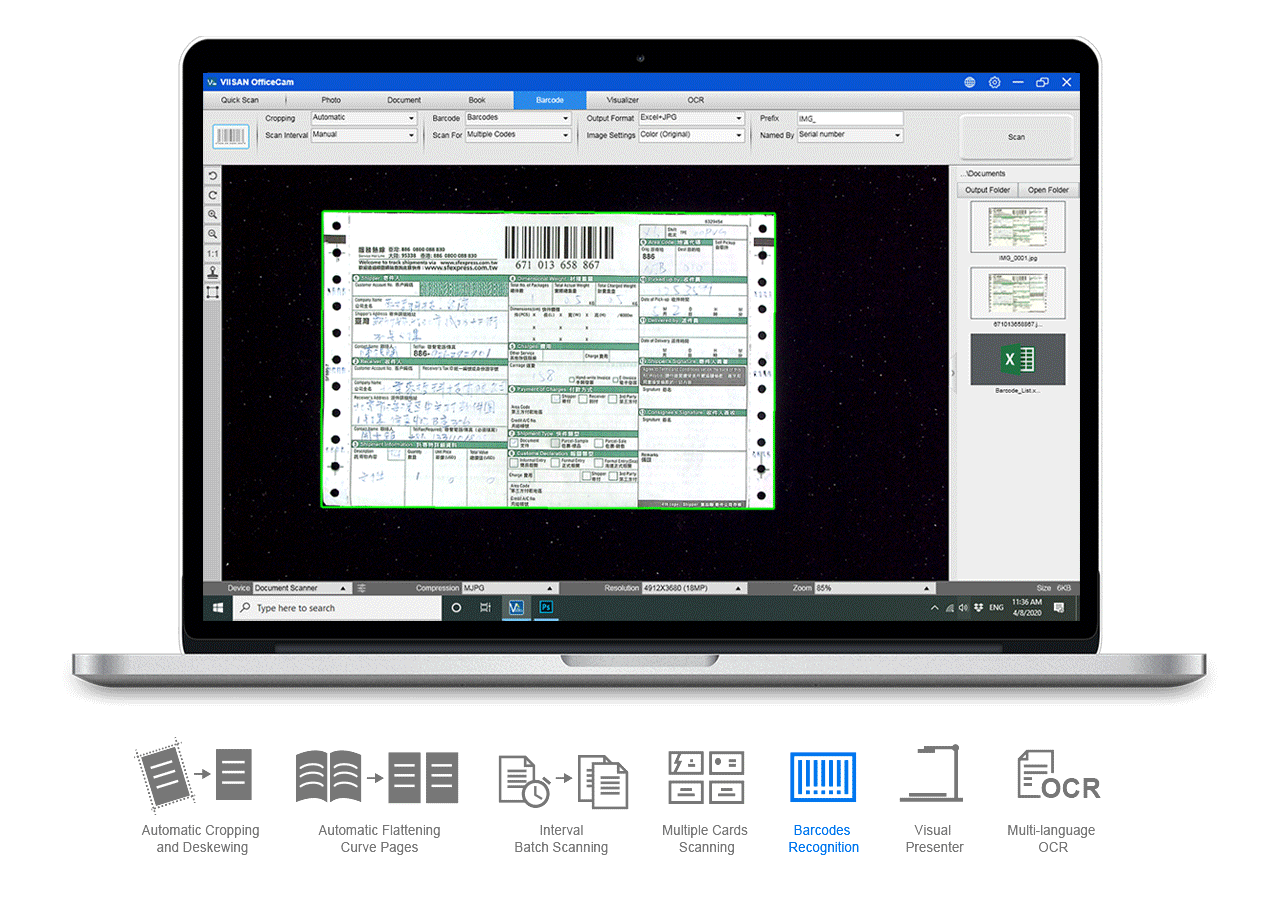Rotate the preview clockwise
The height and width of the screenshot is (908, 1280).
(213, 195)
